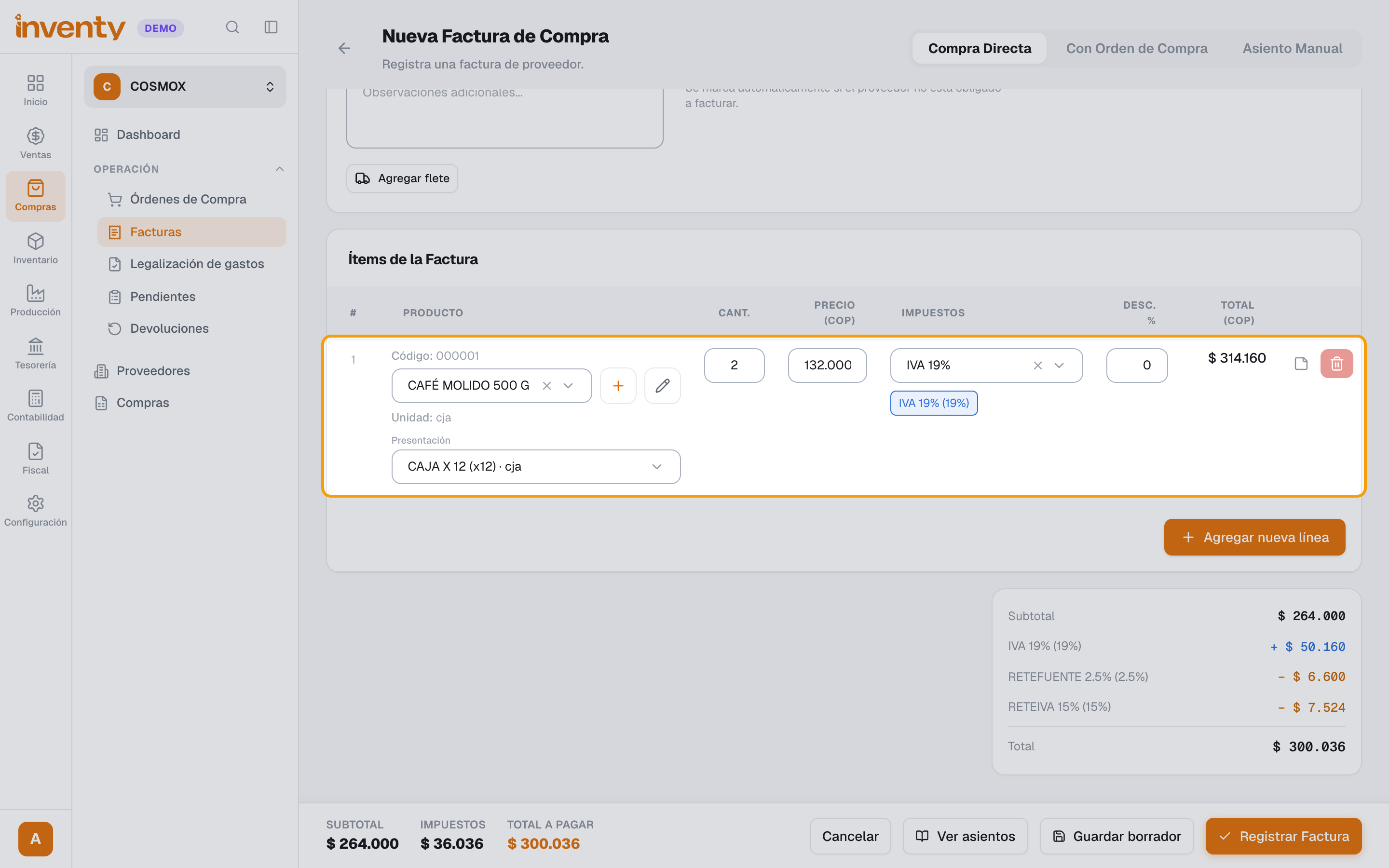Edit product with the pencil icon
This screenshot has height=868, width=1389.
662,386
